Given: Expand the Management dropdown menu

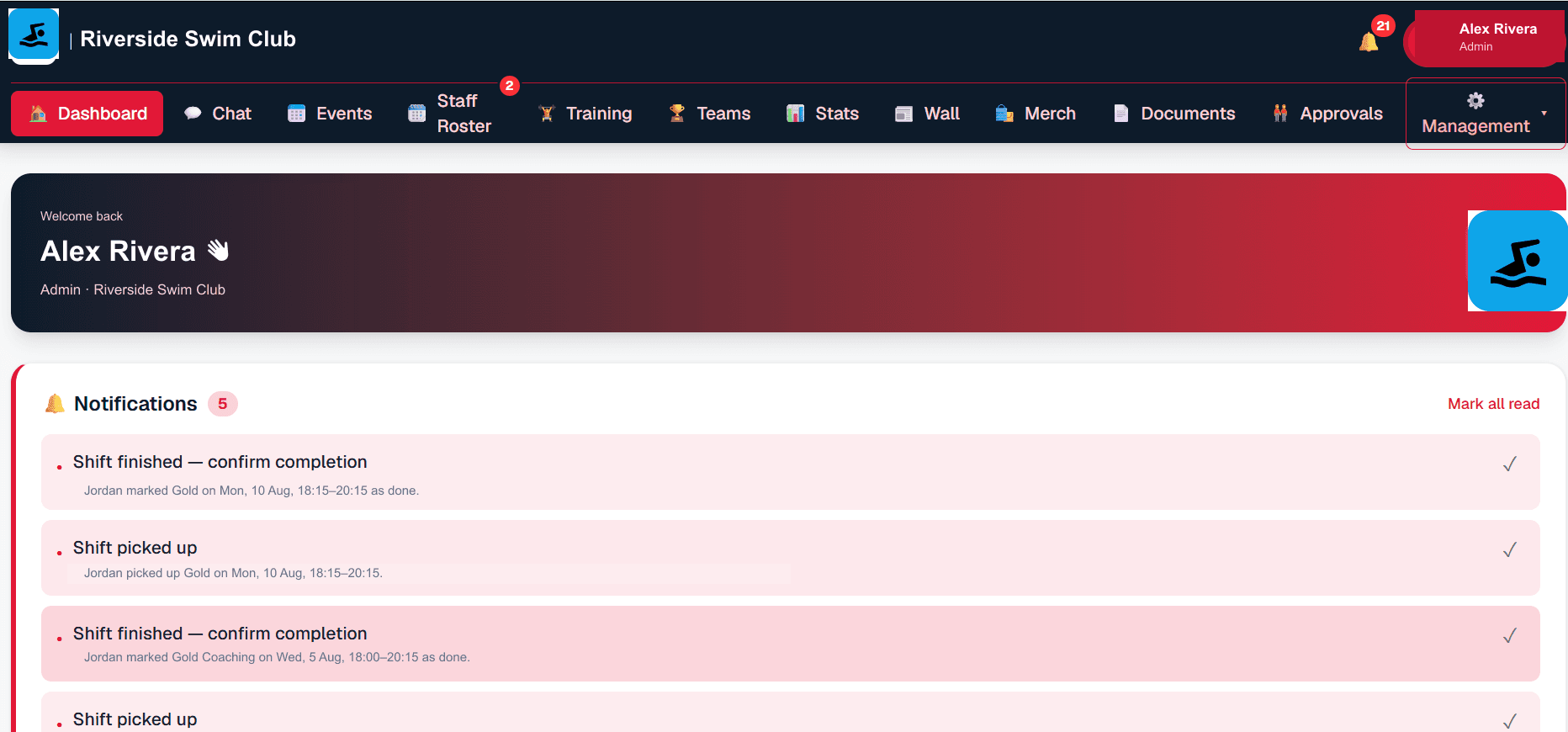Looking at the screenshot, I should tap(1486, 114).
